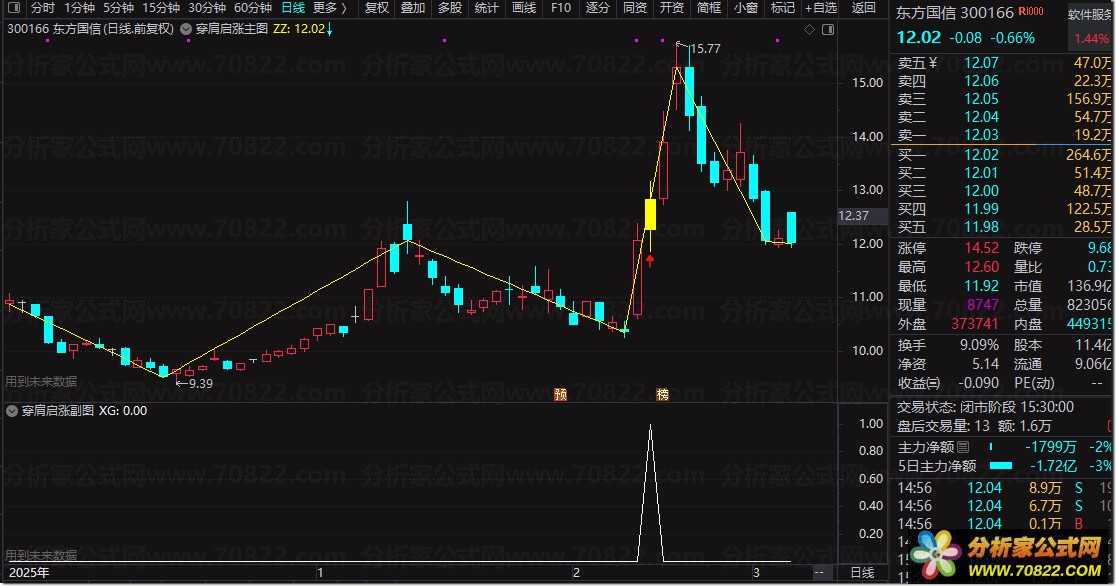The image size is (1118, 587).
Task: Click the 开资 toolbar button
Action: [672, 8]
